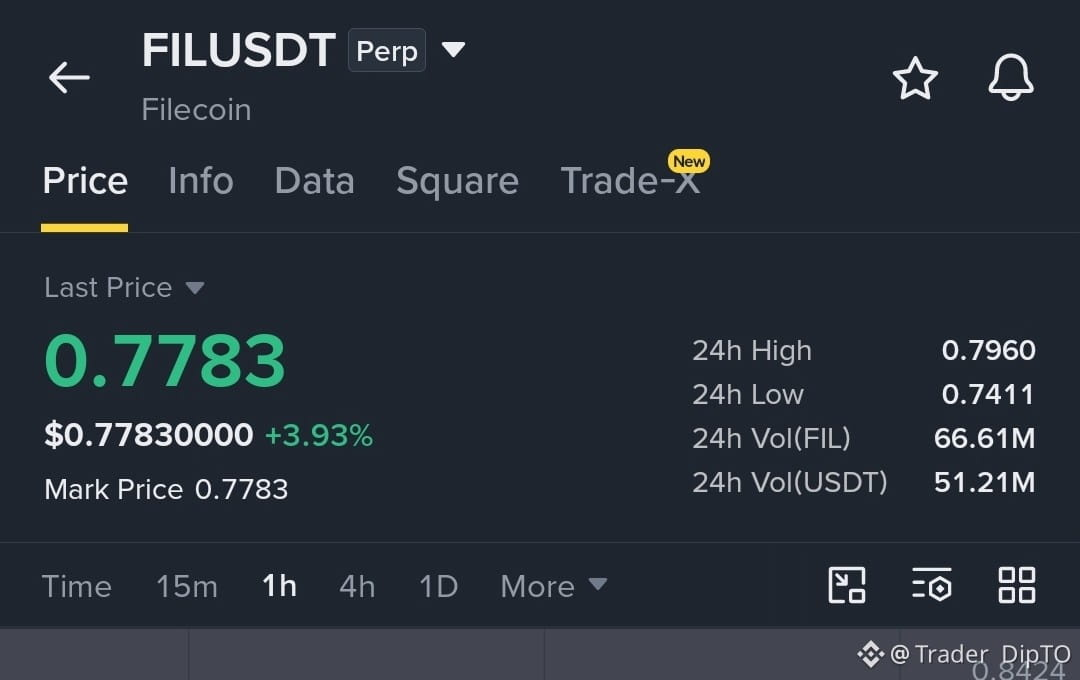Expand the More timeframes dropdown
The width and height of the screenshot is (1080, 680).
click(x=554, y=586)
